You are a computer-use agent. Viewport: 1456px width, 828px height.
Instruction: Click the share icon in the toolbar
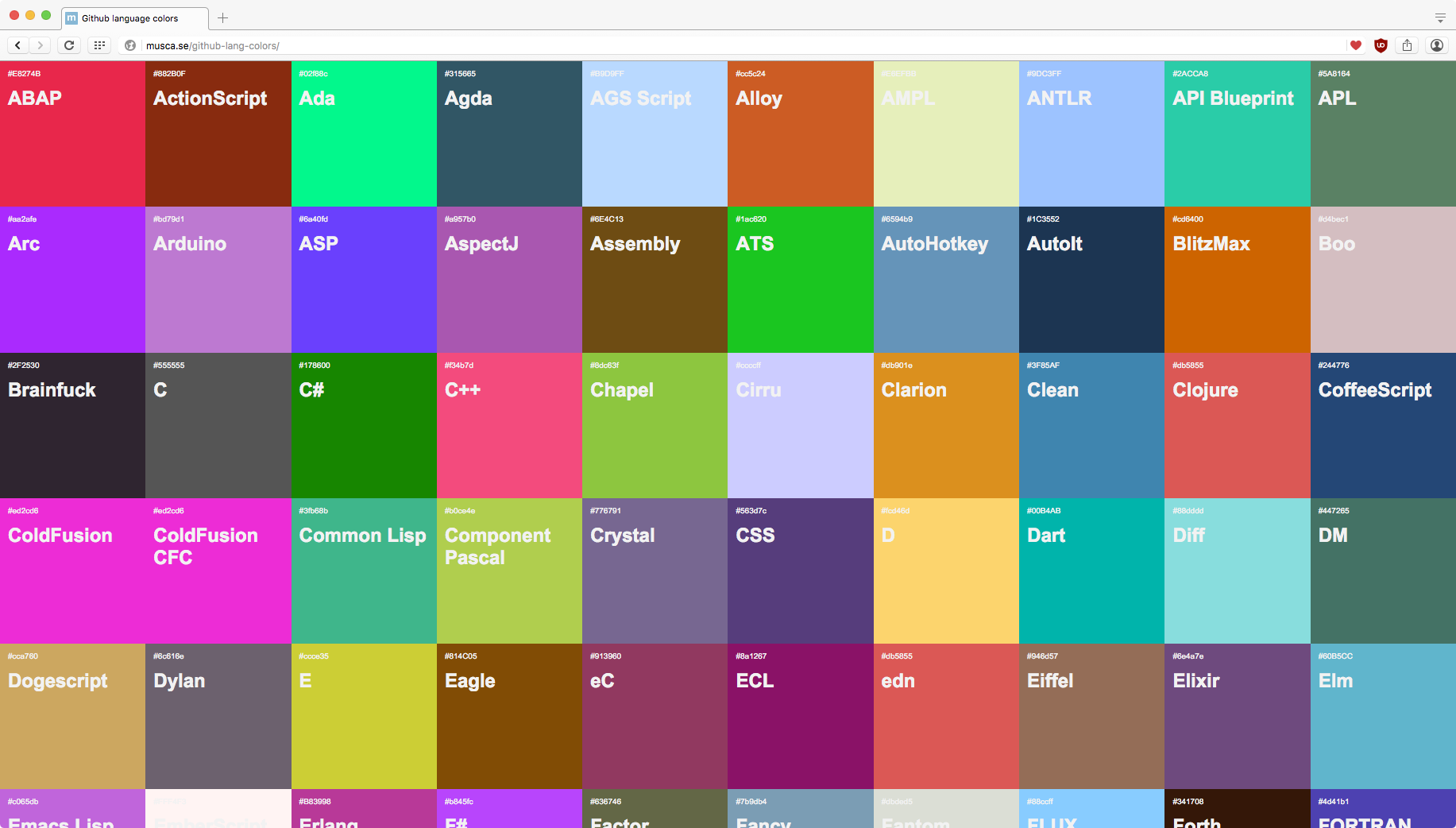[x=1407, y=45]
